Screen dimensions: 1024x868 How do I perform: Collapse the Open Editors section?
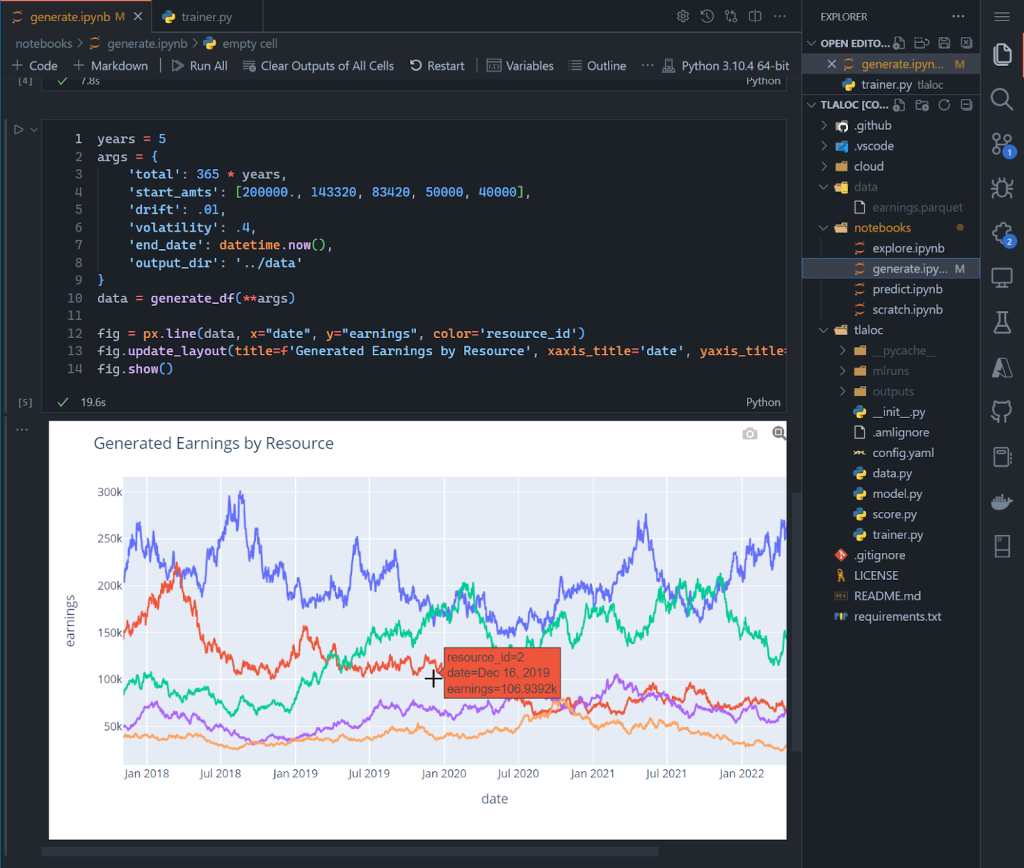point(812,43)
